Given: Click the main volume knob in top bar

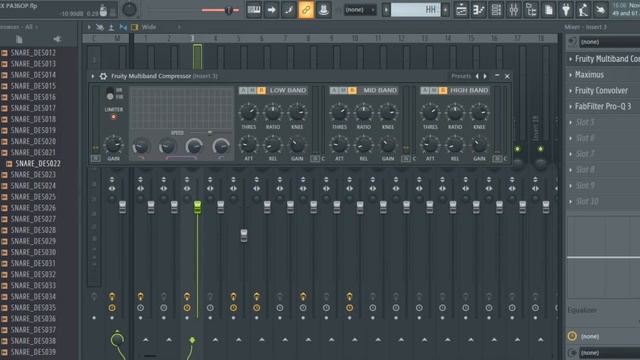Looking at the screenshot, I should pyautogui.click(x=129, y=9).
